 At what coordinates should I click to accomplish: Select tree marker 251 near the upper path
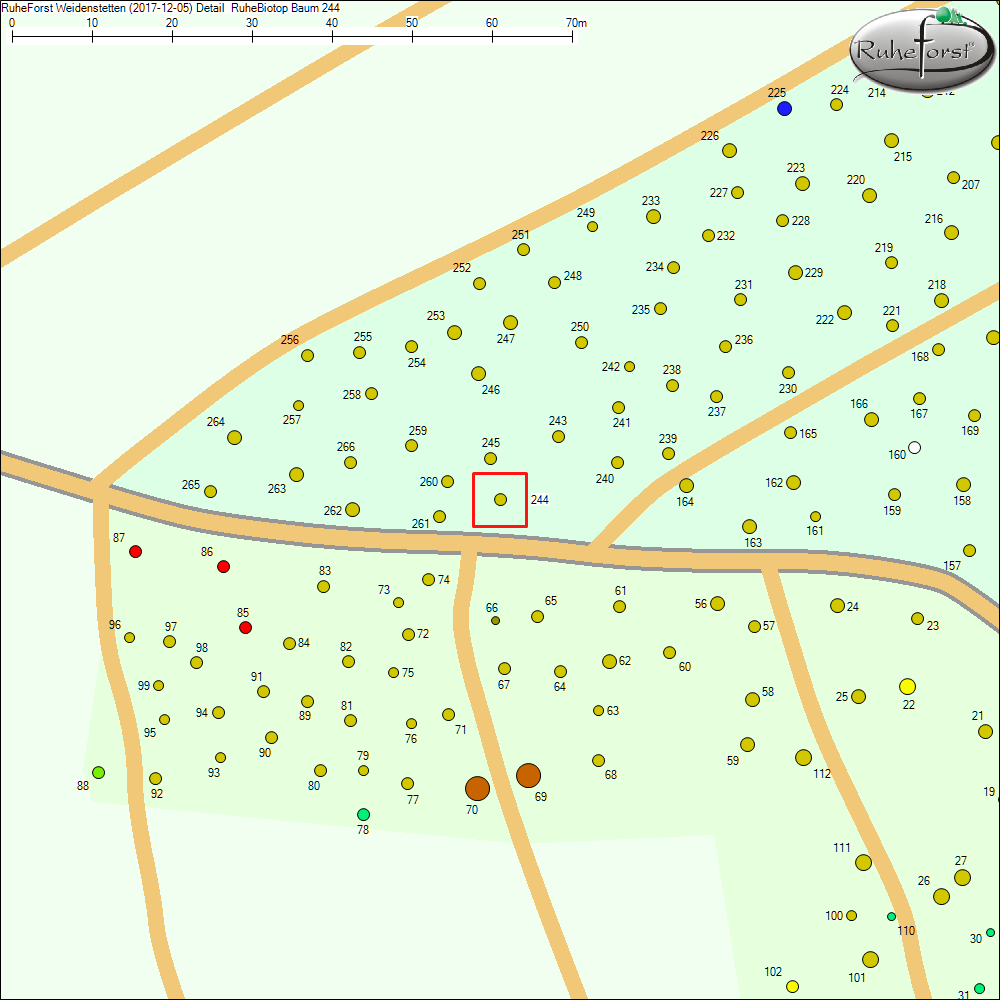point(521,251)
